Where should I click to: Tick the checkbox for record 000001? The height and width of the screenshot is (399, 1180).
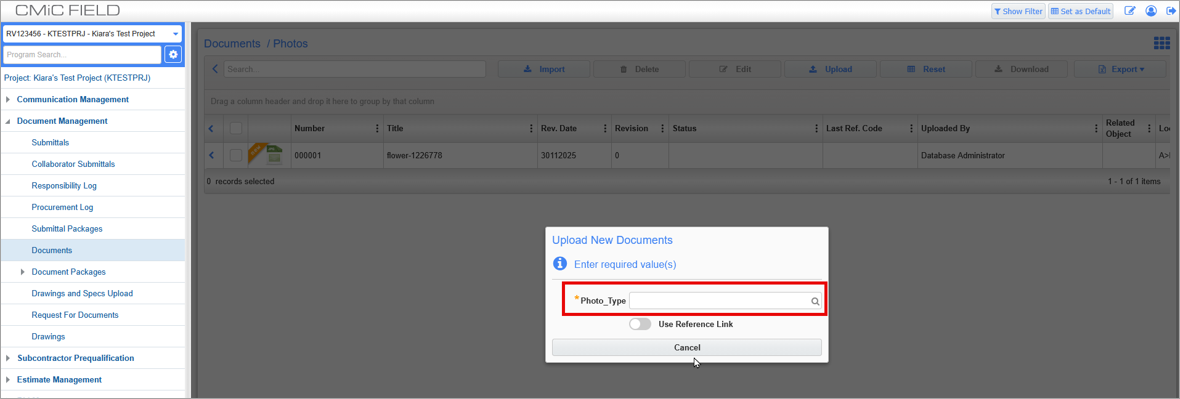236,156
